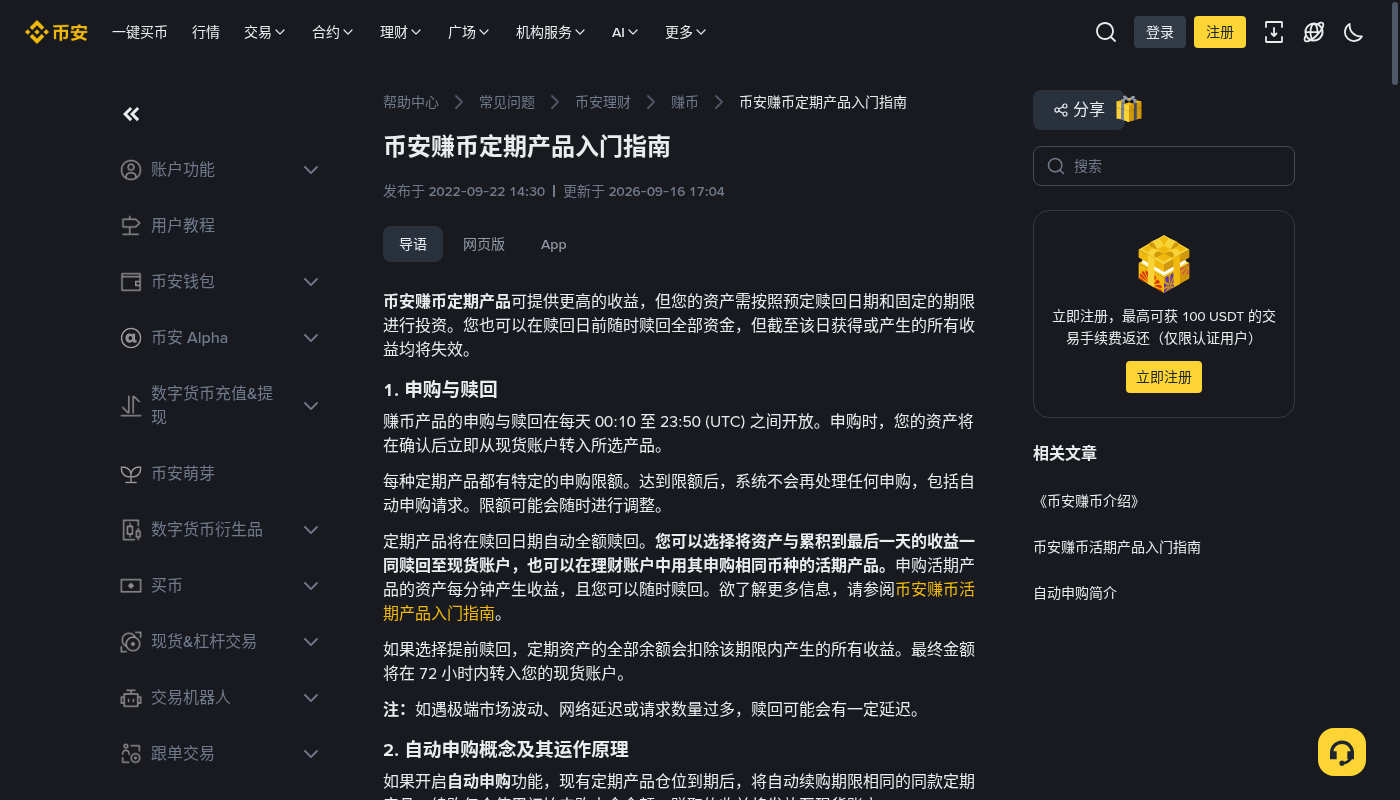Expand the 币安钱包 chevron
This screenshot has height=800, width=1400.
tap(311, 282)
